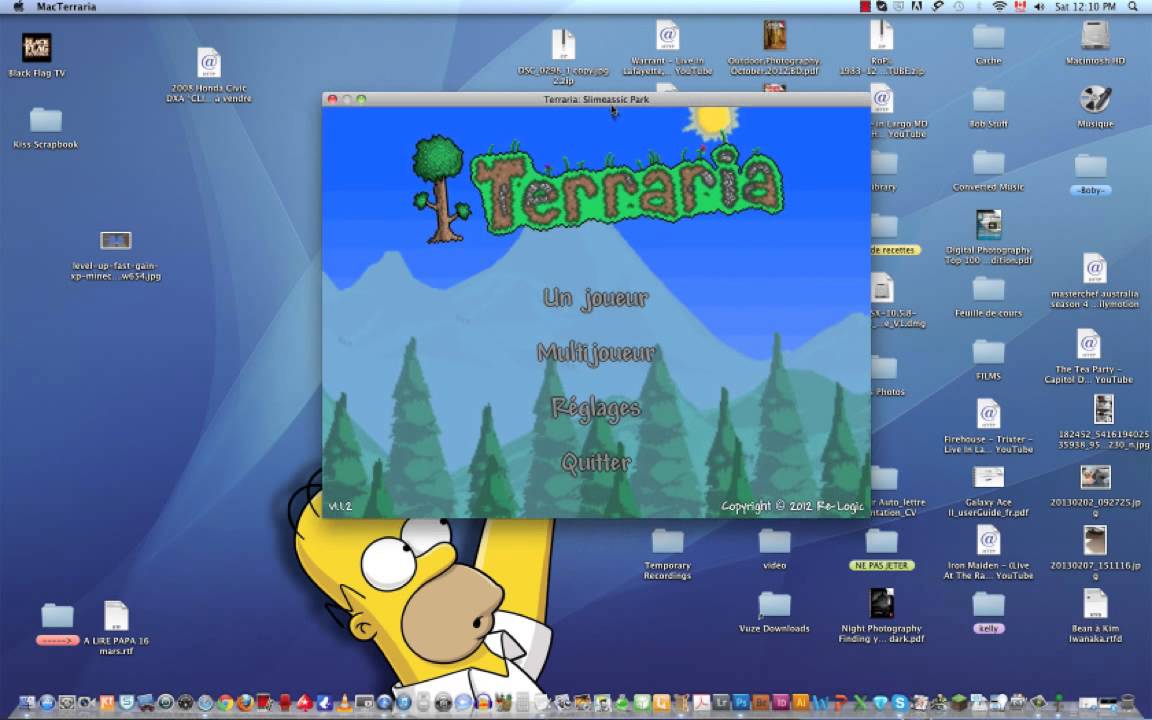1152x720 pixels.
Task: Launch Skype from the Dock
Action: [899, 702]
